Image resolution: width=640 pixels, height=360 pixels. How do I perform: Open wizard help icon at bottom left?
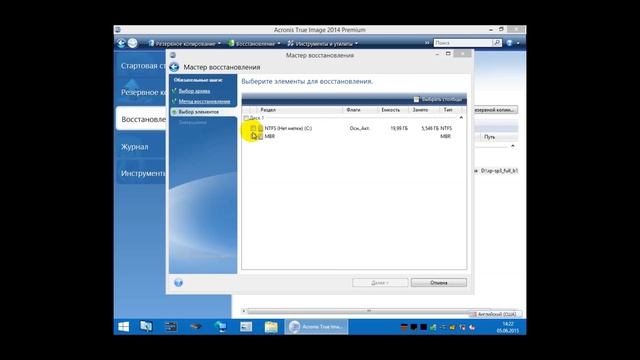pyautogui.click(x=178, y=282)
